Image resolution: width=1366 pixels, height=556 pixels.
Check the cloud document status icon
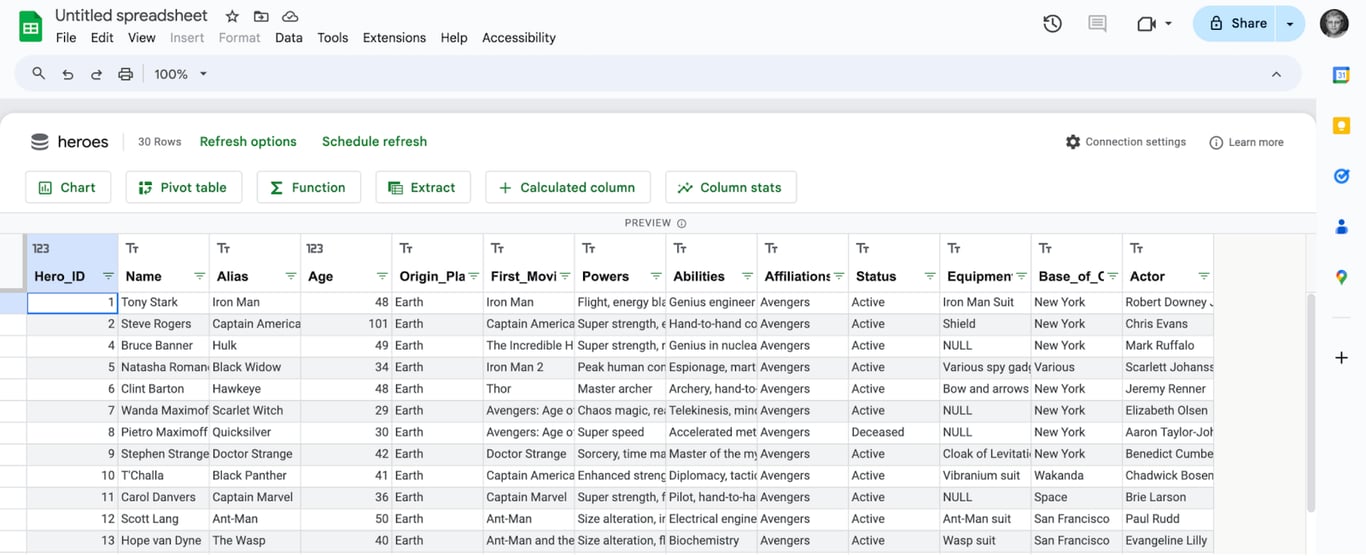(290, 16)
